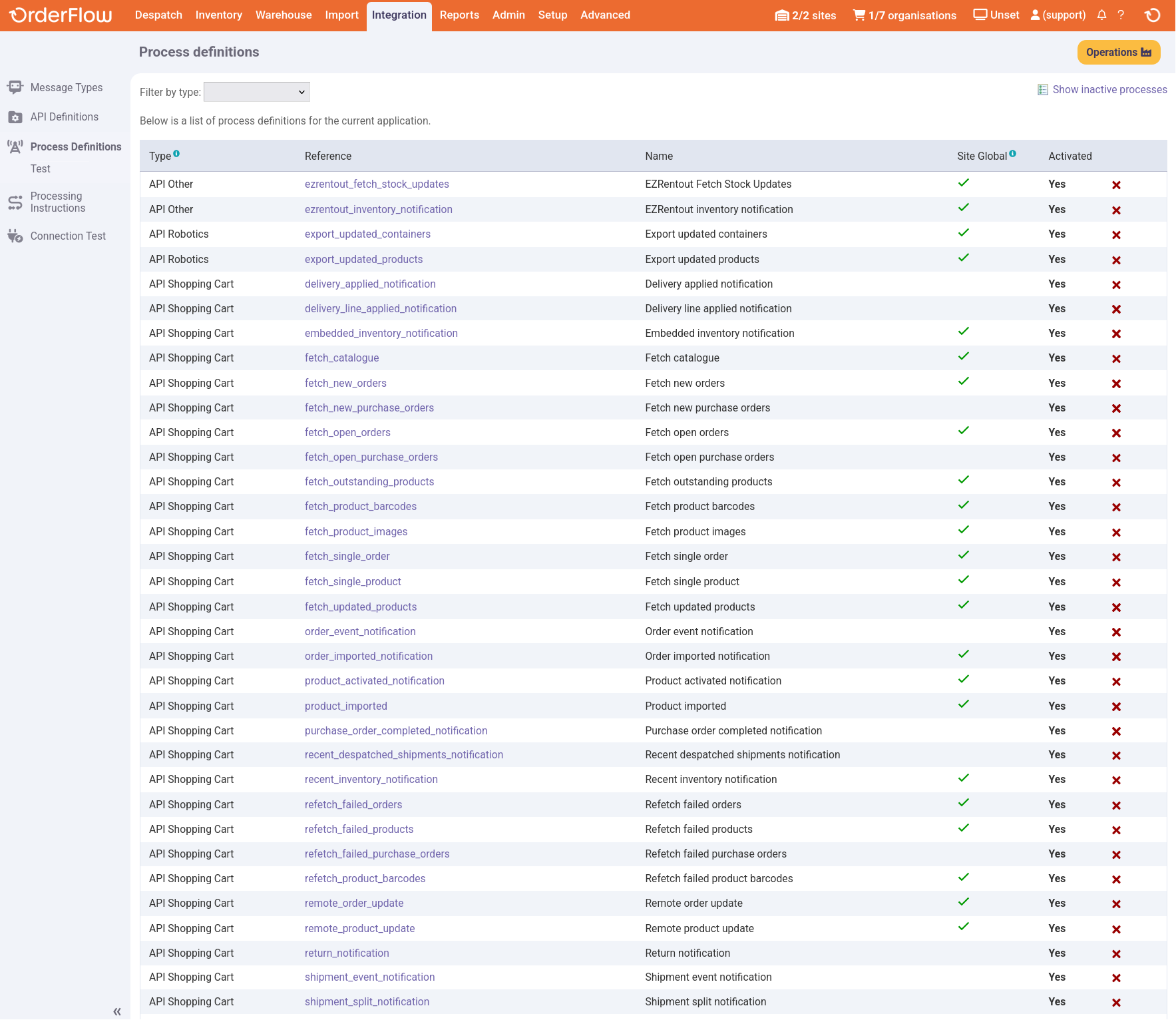Open the 1/7 organisations selector

pyautogui.click(x=904, y=15)
